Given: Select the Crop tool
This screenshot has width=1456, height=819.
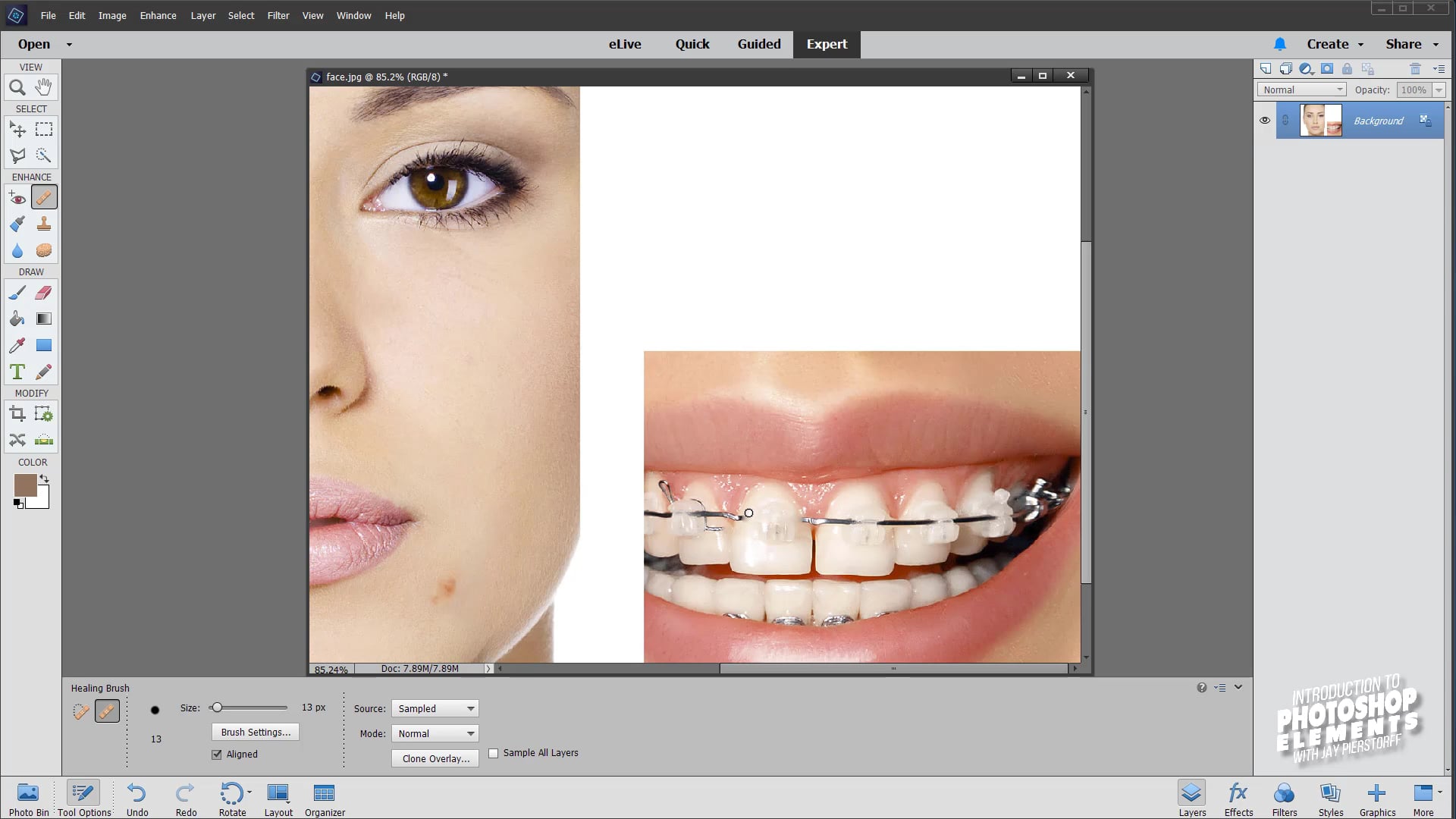Looking at the screenshot, I should coord(17,414).
